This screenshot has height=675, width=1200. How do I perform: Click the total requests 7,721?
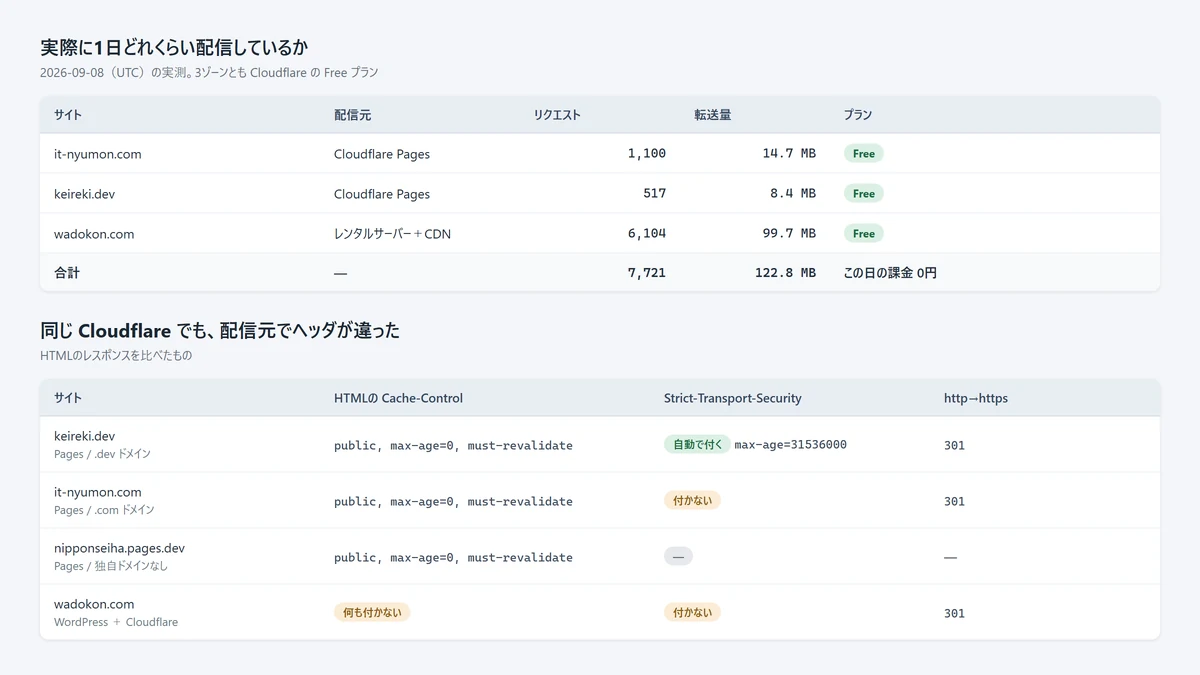pyautogui.click(x=647, y=273)
